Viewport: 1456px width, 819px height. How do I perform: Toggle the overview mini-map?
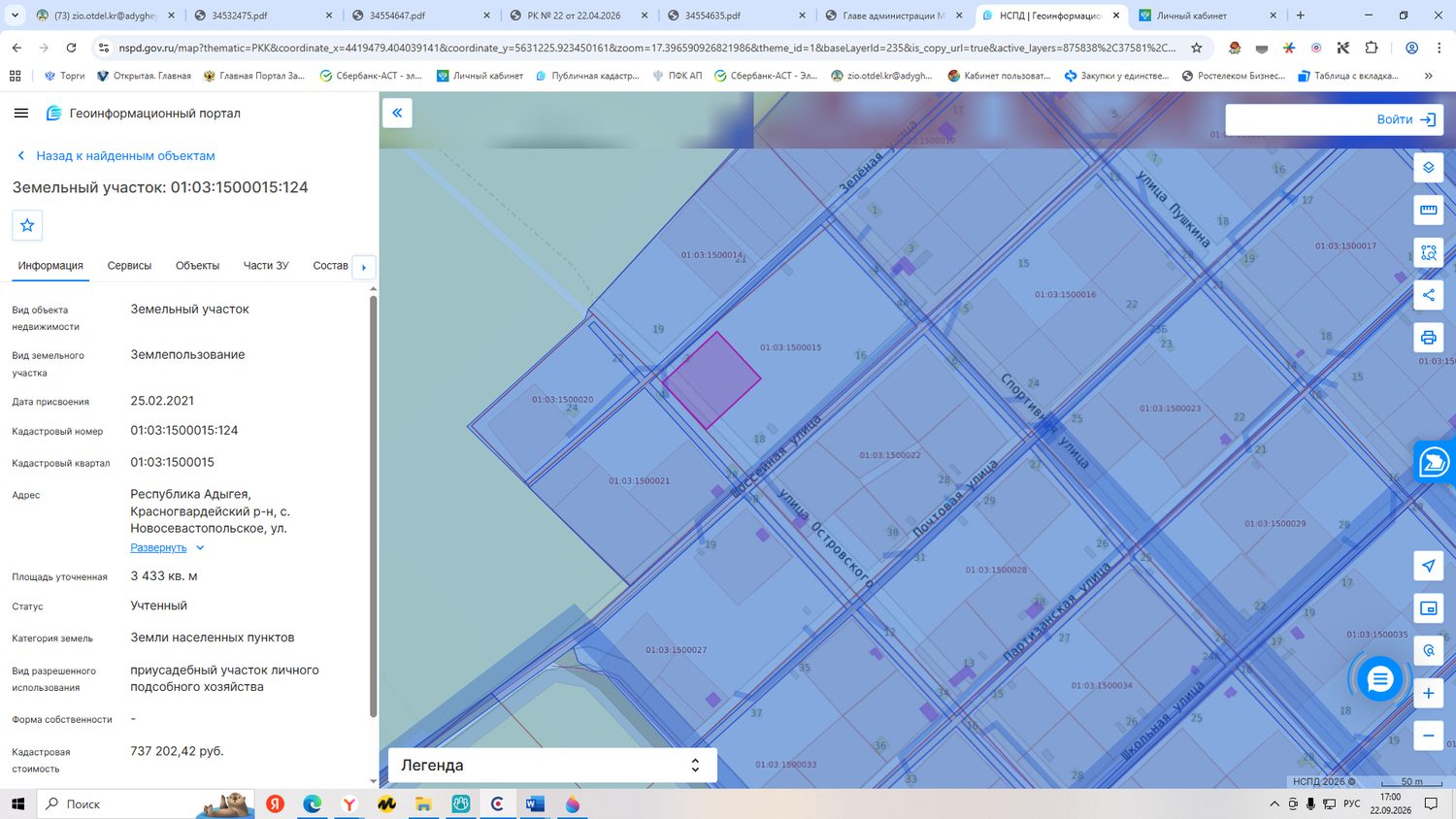pyautogui.click(x=1428, y=608)
